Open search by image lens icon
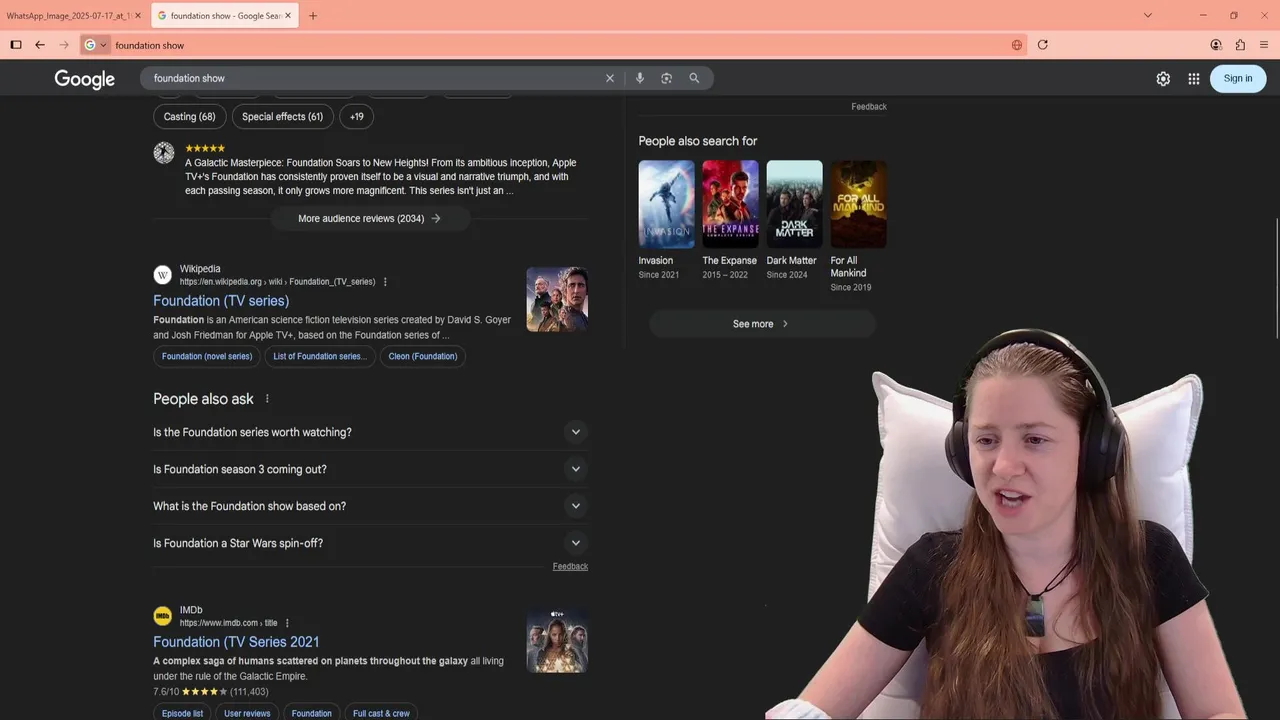Image resolution: width=1280 pixels, height=720 pixels. (x=667, y=78)
